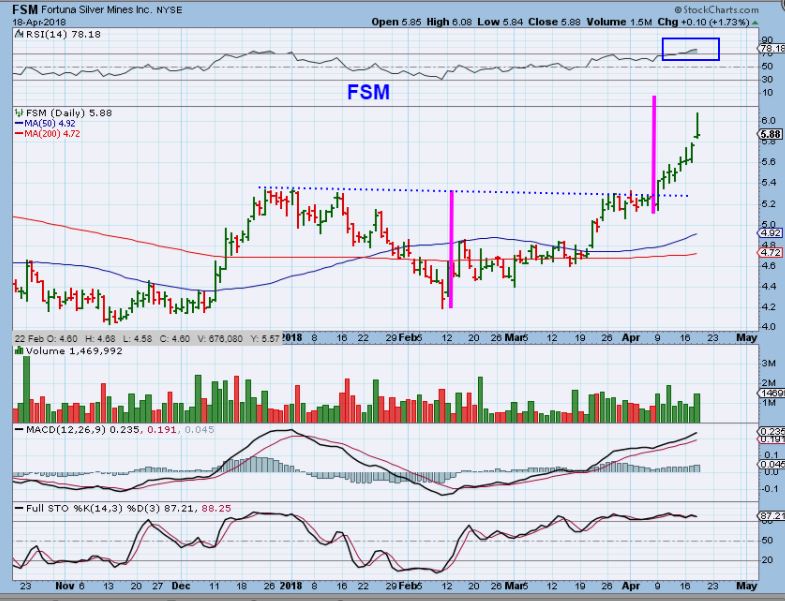
Task: Click the StockCharts.com watermark link
Action: (x=716, y=10)
